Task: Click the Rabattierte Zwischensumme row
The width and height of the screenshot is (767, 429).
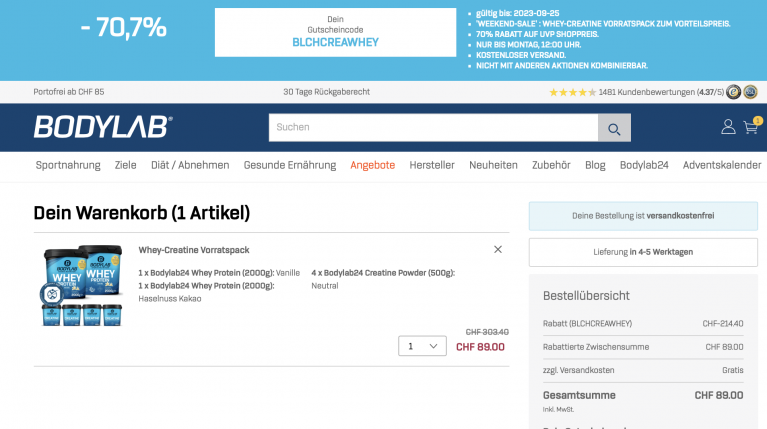Action: (x=643, y=347)
